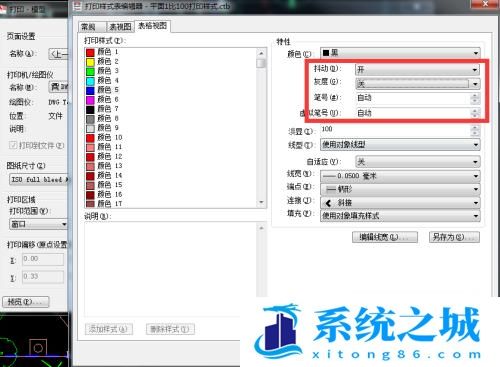Open the 线宽 dropdown showing 0.0500 毫米

400,176
